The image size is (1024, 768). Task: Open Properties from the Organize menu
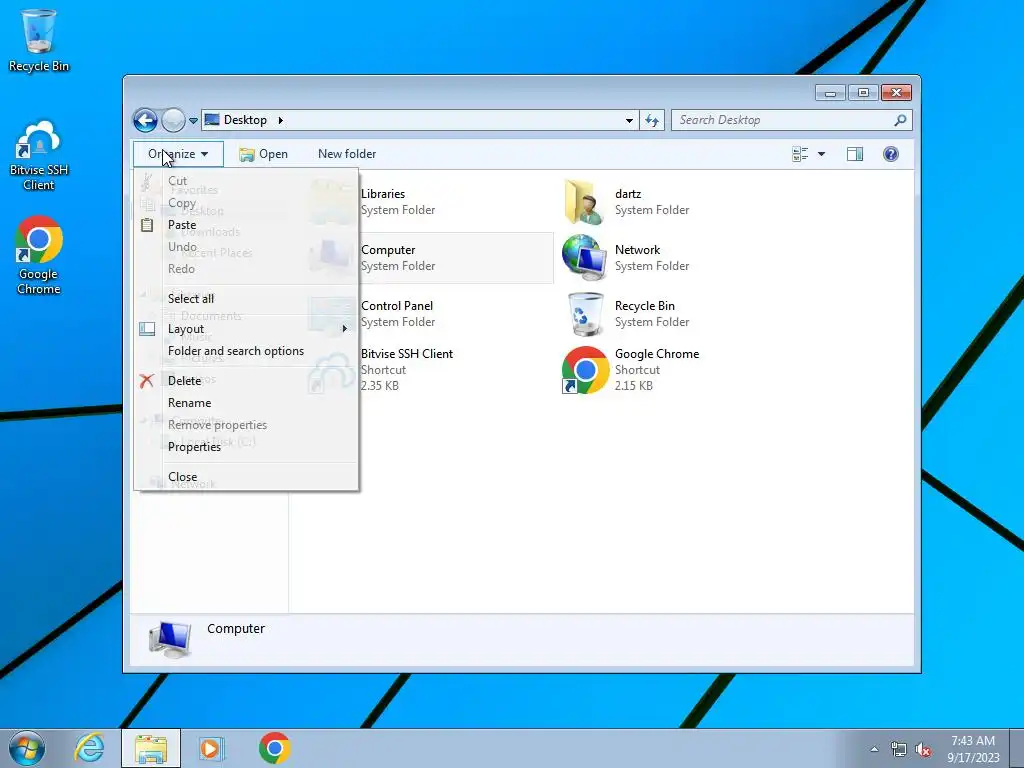point(246,447)
